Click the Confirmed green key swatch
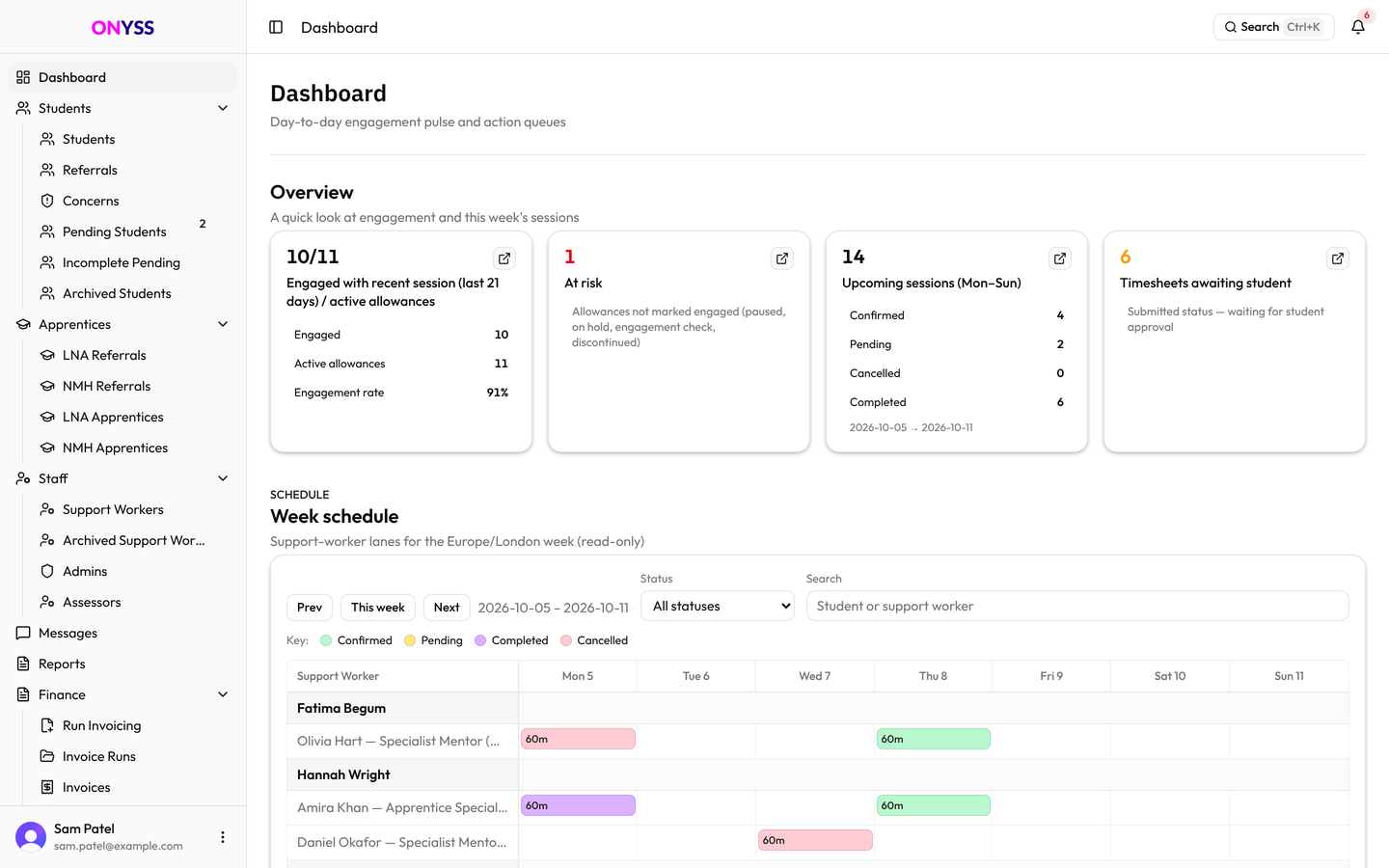 point(326,640)
